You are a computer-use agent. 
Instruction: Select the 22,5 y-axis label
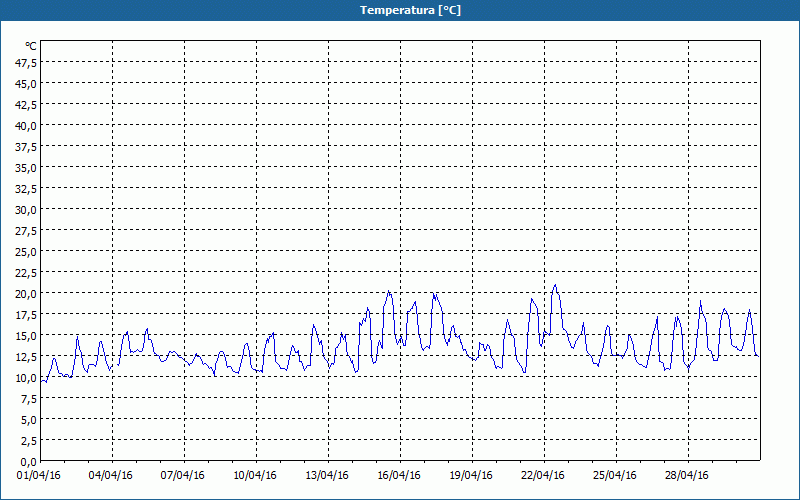pyautogui.click(x=26, y=273)
